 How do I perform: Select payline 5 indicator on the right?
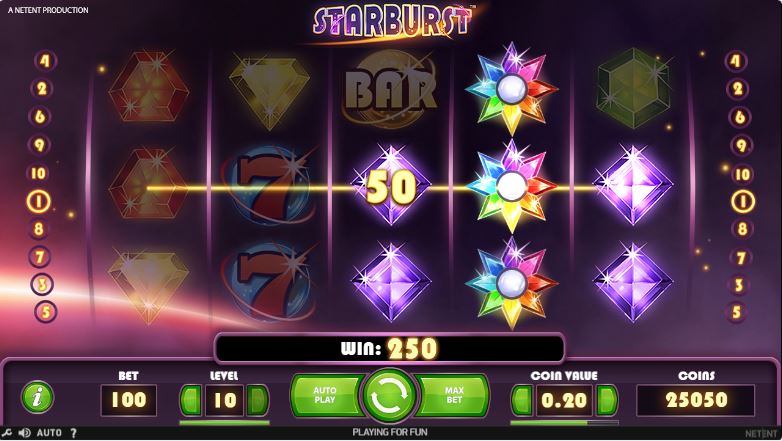[737, 312]
